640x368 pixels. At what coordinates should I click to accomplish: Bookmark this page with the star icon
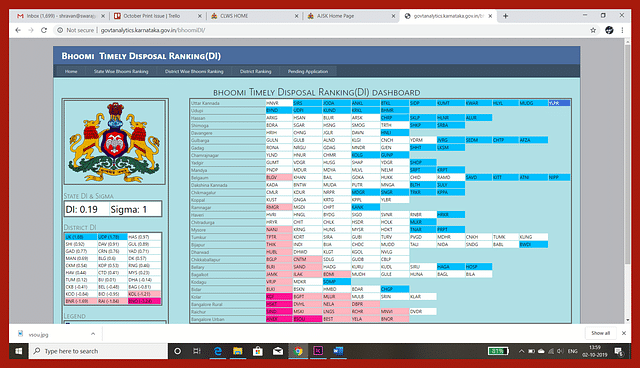[x=593, y=30]
